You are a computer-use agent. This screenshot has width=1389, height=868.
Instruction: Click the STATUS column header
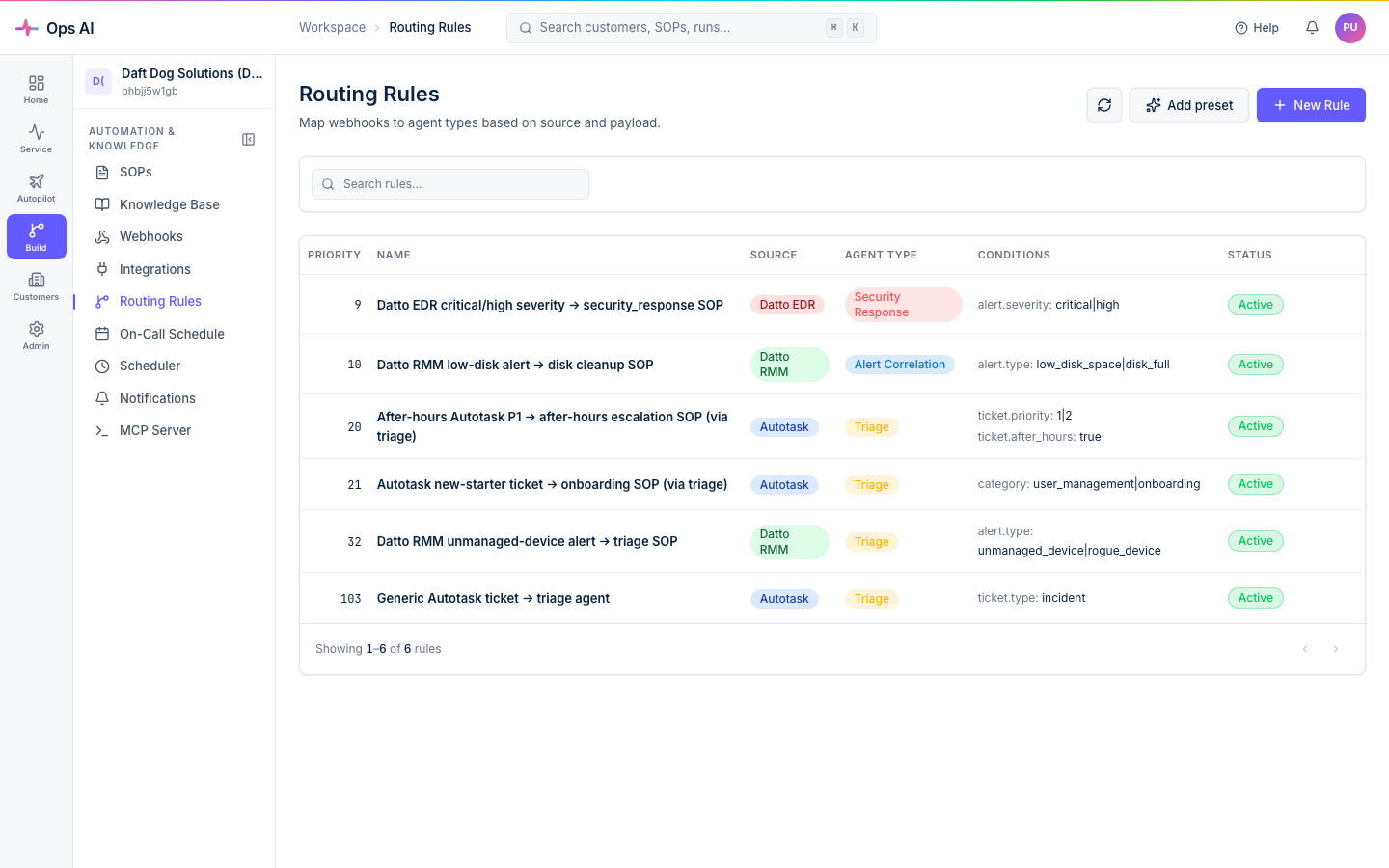coord(1250,256)
